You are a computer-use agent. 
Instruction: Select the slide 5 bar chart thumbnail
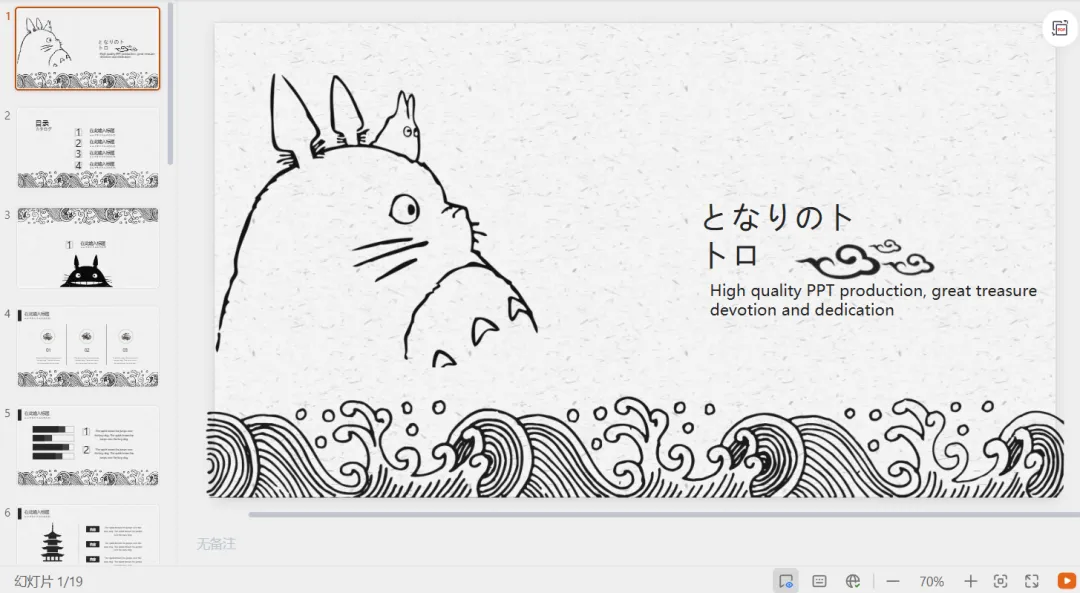click(87, 446)
